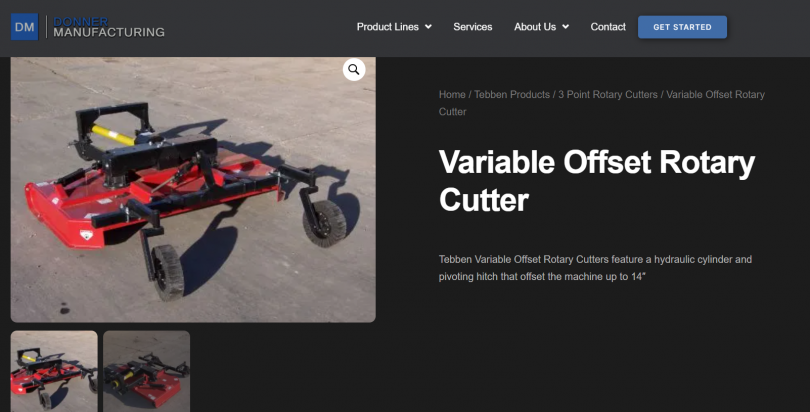This screenshot has width=810, height=412.
Task: Select the first rotary cutter thumbnail
Action: click(54, 371)
